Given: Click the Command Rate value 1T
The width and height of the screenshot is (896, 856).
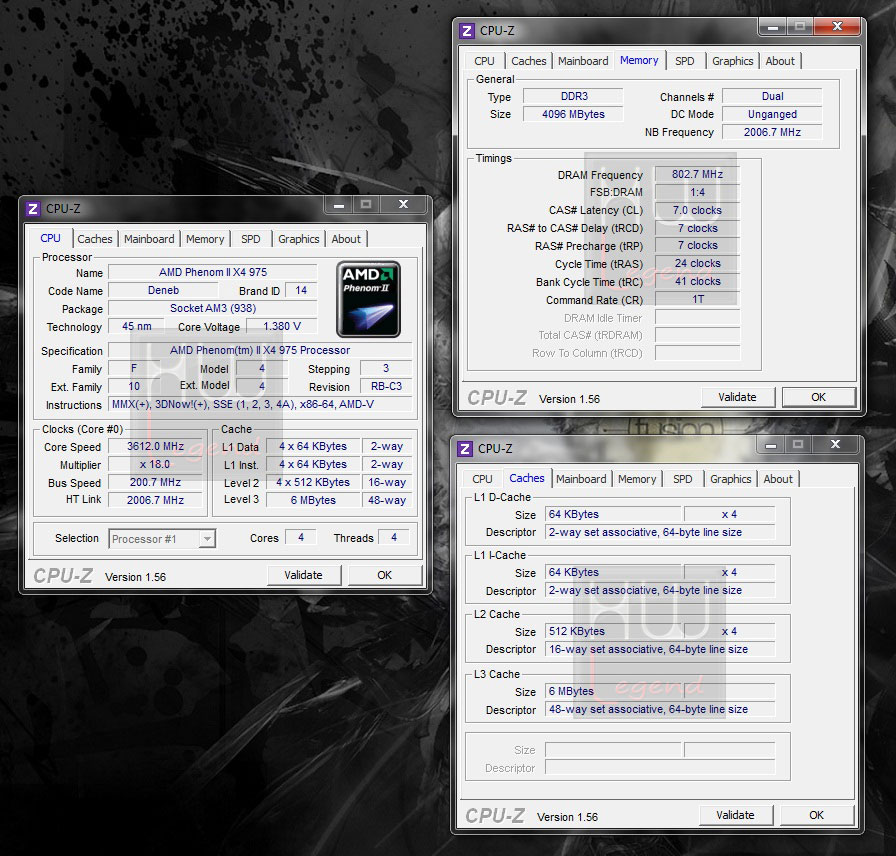Looking at the screenshot, I should click(x=697, y=299).
